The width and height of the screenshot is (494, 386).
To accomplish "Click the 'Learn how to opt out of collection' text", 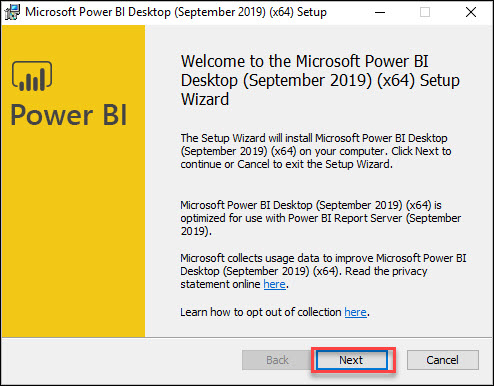I will pyautogui.click(x=261, y=312).
